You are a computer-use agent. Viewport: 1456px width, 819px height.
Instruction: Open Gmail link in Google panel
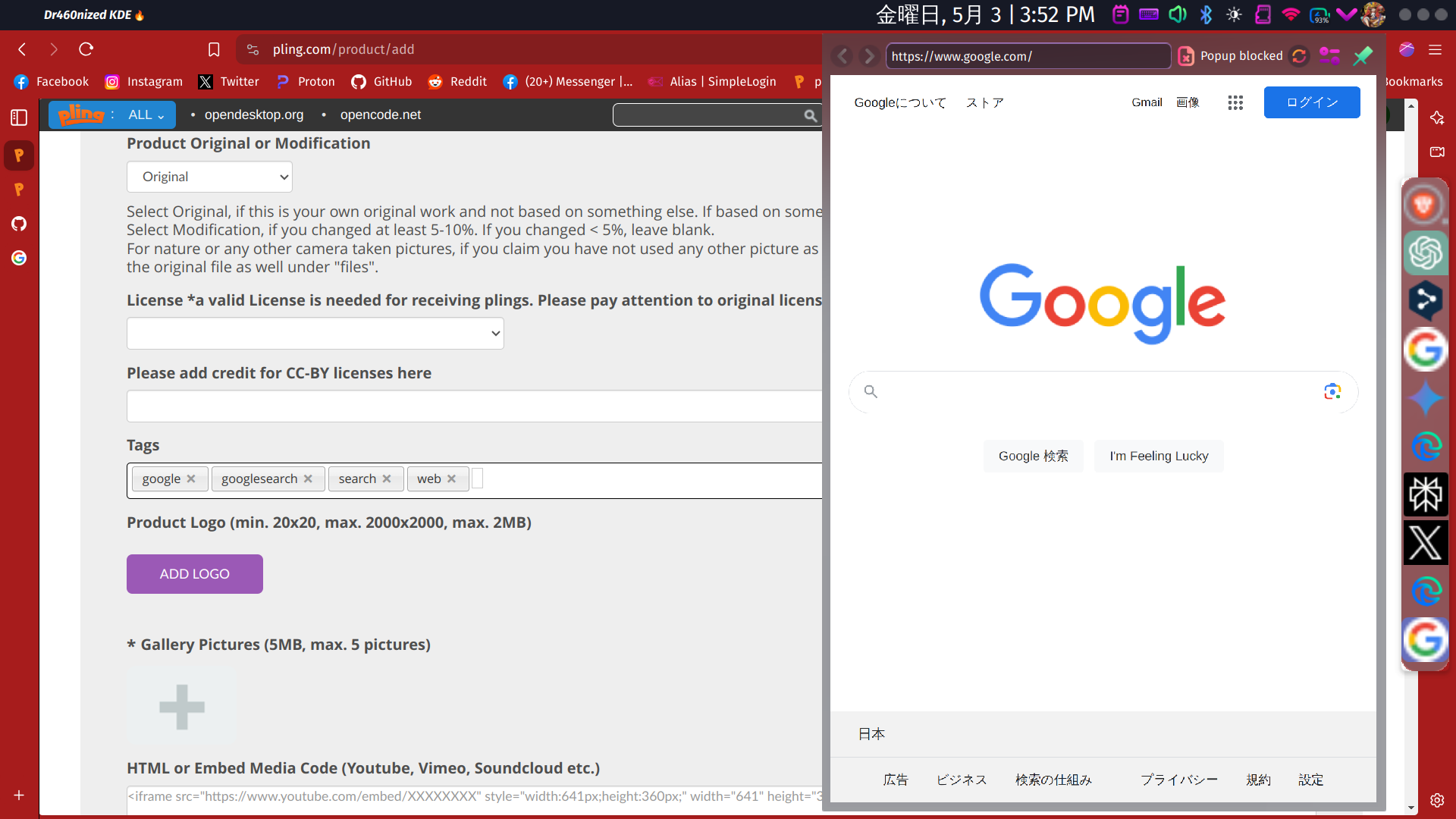[x=1147, y=102]
